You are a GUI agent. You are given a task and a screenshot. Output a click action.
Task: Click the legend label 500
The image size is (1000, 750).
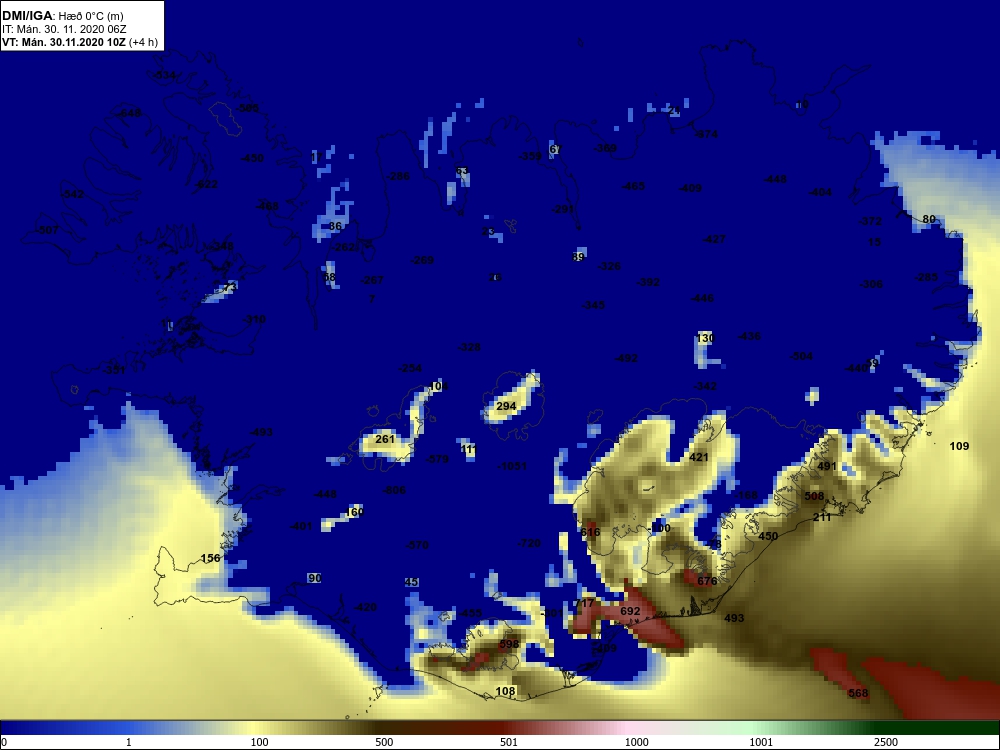(384, 742)
